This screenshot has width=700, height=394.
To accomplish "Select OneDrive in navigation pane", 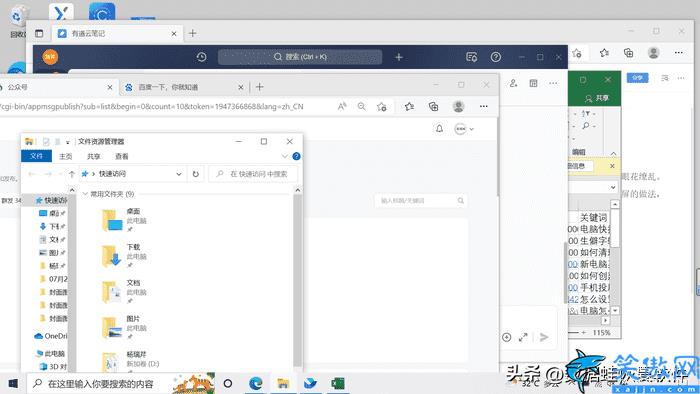I will point(50,336).
